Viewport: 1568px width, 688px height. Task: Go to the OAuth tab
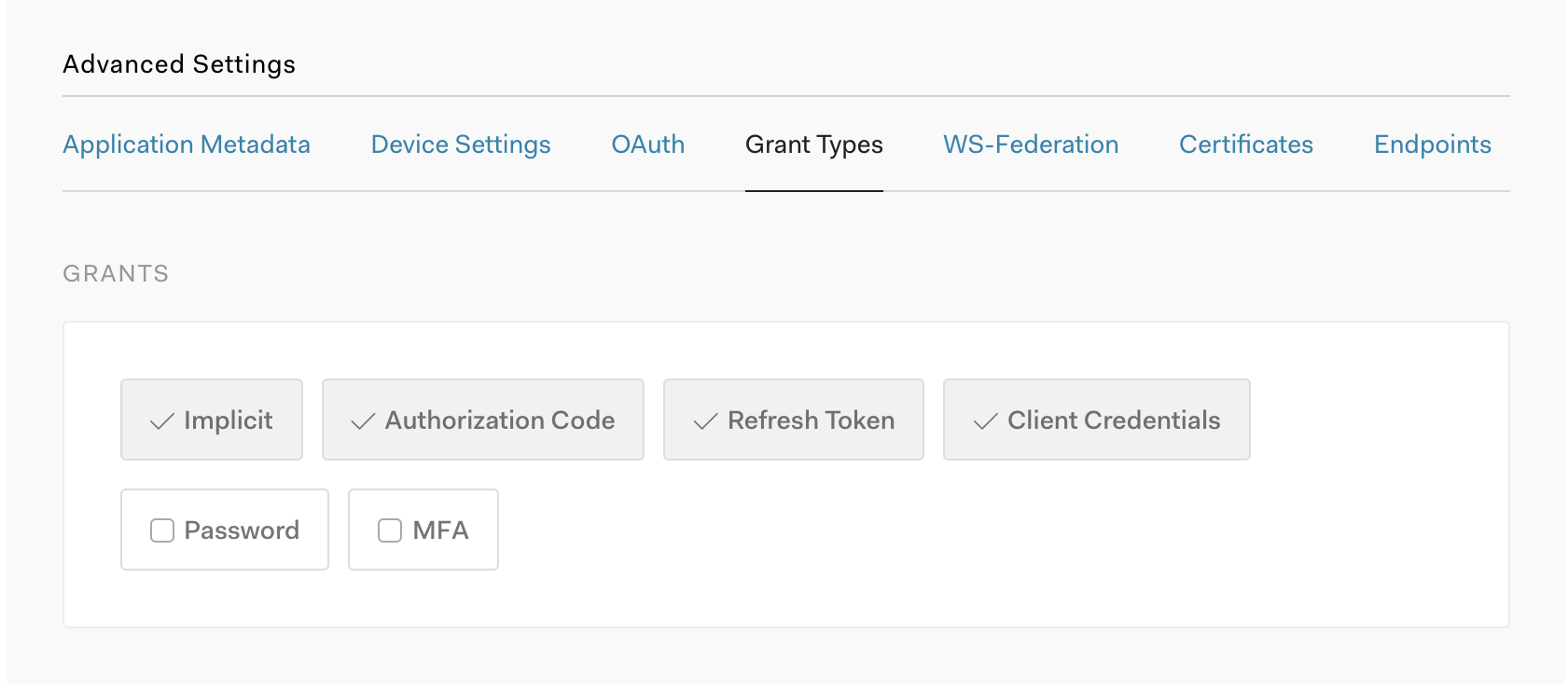(x=647, y=144)
